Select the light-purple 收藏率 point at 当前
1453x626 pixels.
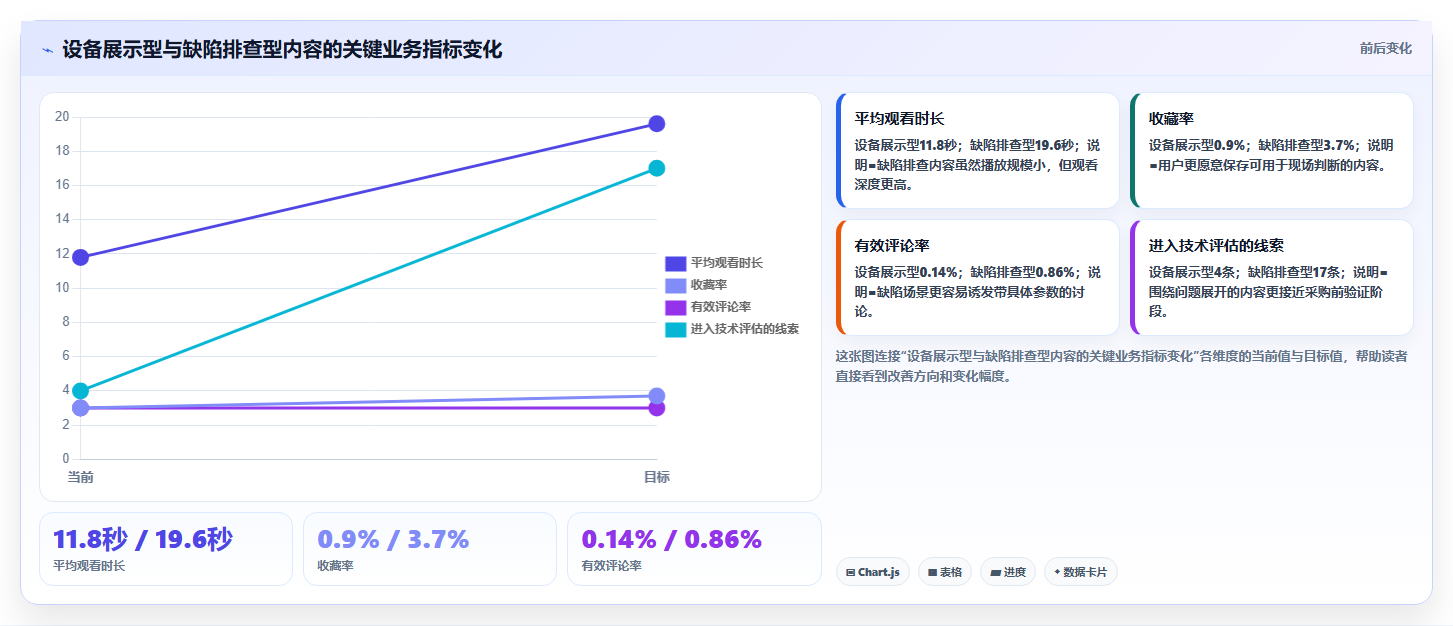(81, 408)
